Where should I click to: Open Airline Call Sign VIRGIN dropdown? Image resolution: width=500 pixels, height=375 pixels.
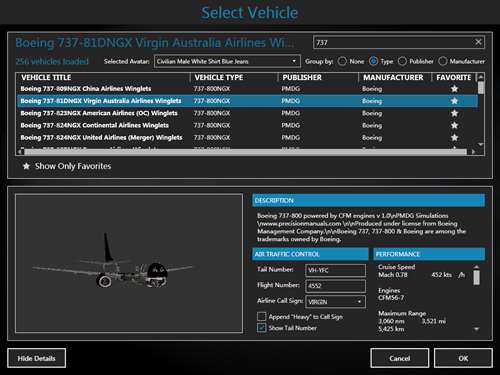coord(335,302)
